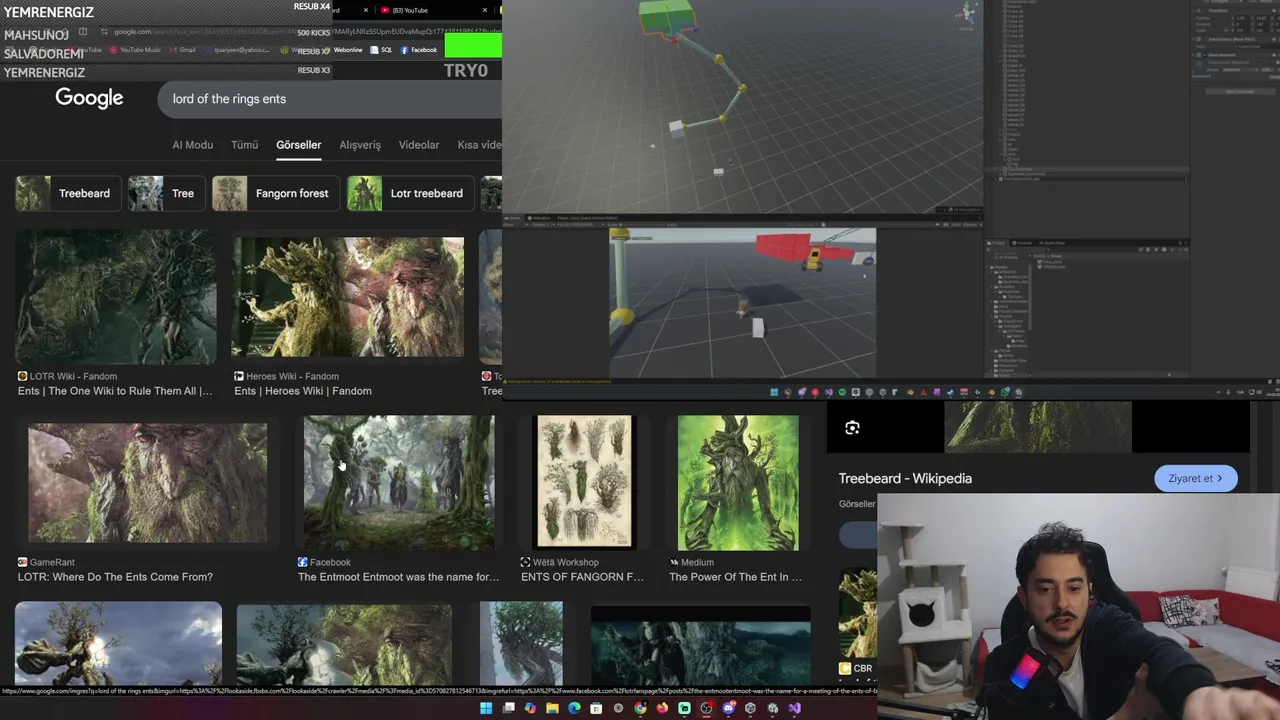Open the Heroes Wiki Treebeard face image
Screen dimensions: 1280x720
348,297
